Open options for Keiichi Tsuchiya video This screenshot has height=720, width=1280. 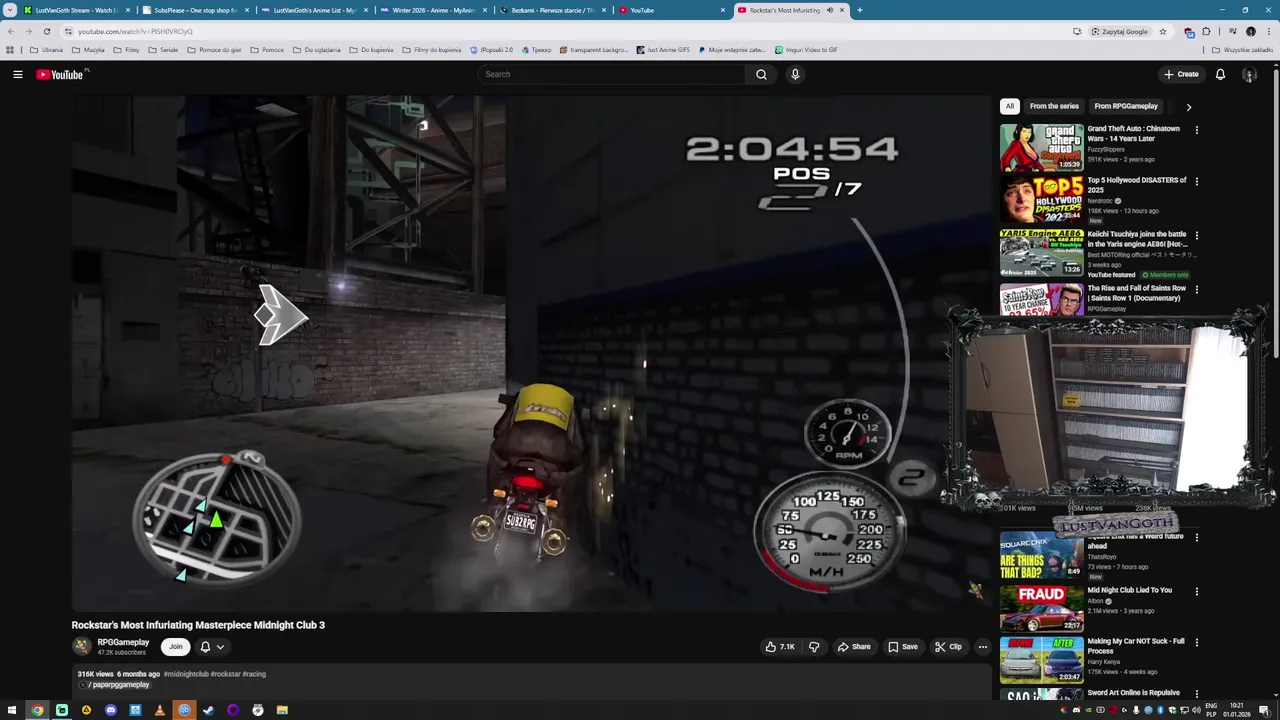pos(1196,236)
